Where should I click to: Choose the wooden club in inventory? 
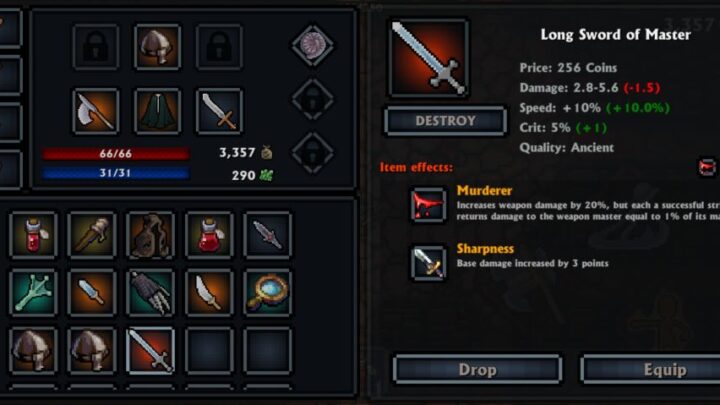tap(92, 235)
